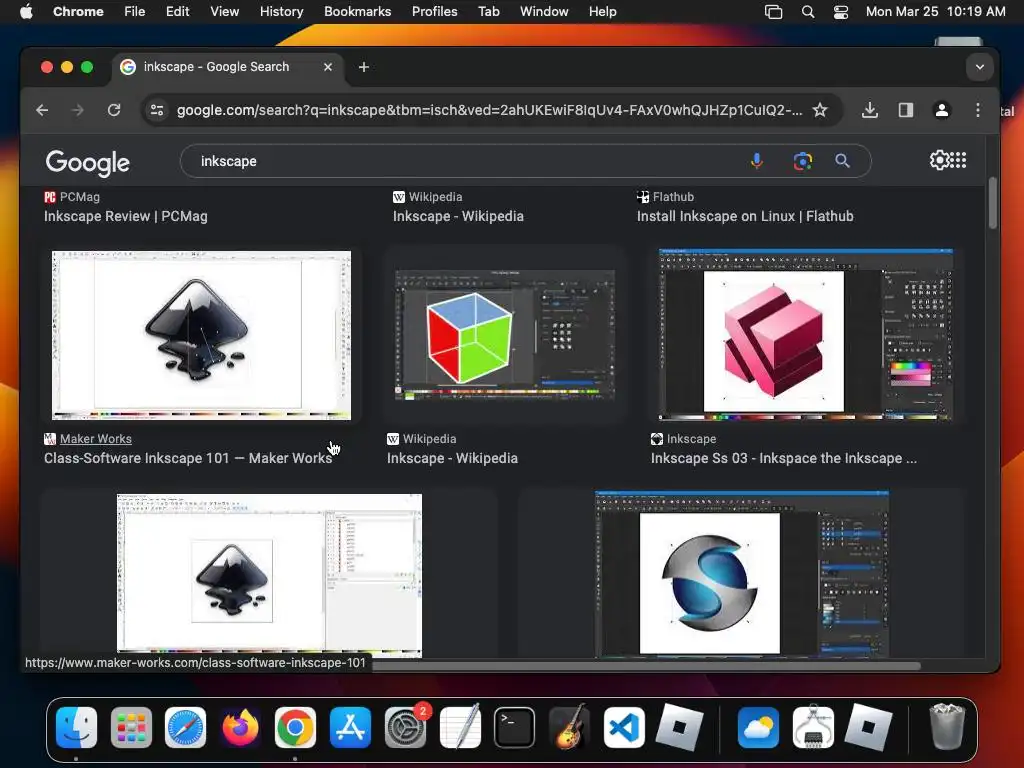
Task: Open Google quick settings gear
Action: 939,160
